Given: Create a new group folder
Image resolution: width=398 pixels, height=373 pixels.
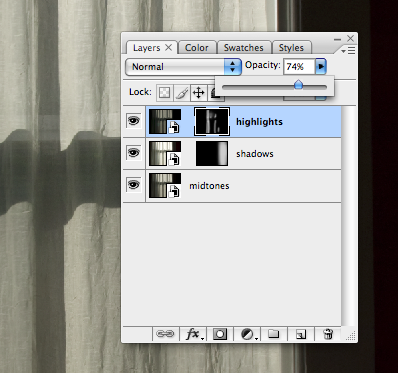Looking at the screenshot, I should 273,334.
